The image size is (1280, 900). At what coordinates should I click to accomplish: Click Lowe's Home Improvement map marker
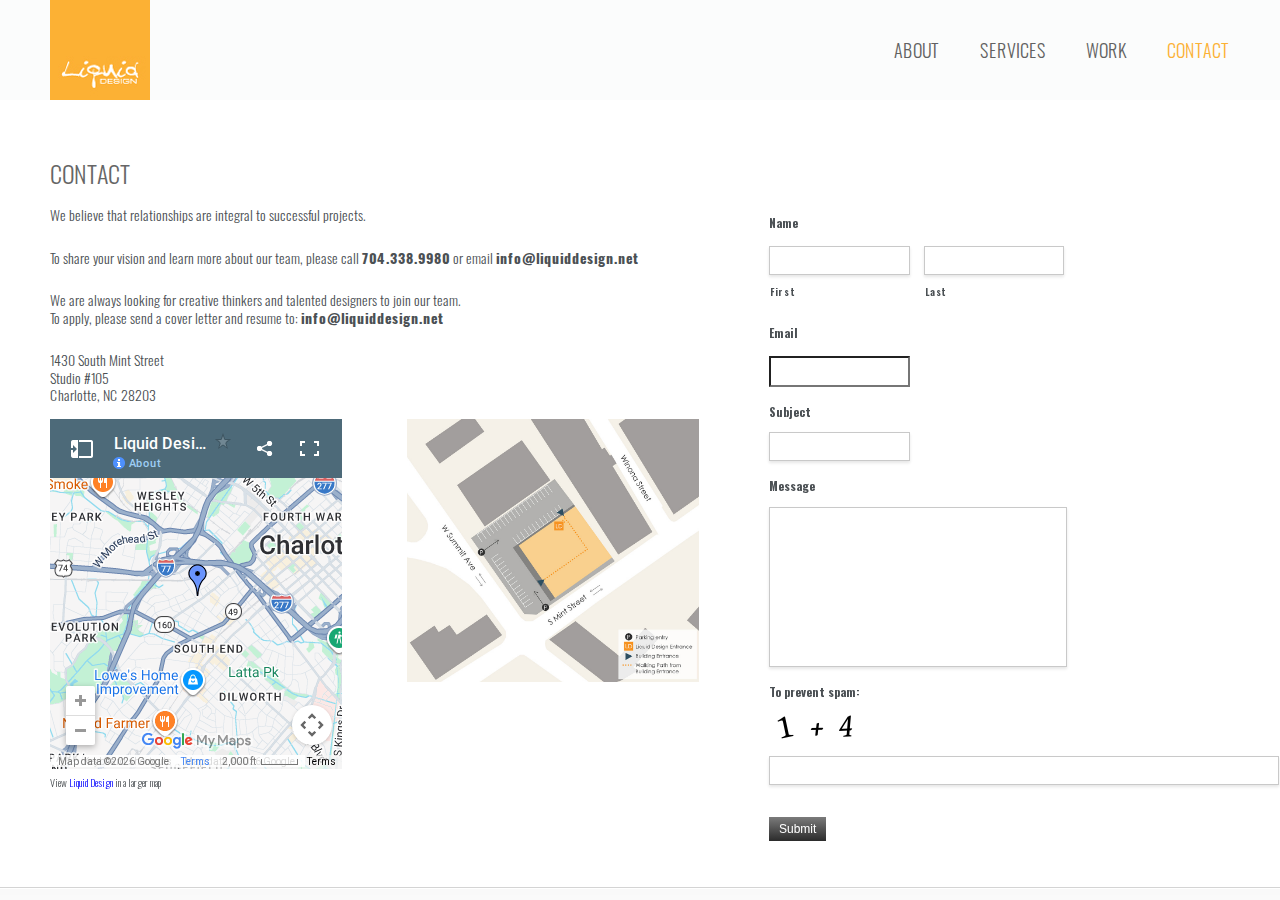[193, 680]
